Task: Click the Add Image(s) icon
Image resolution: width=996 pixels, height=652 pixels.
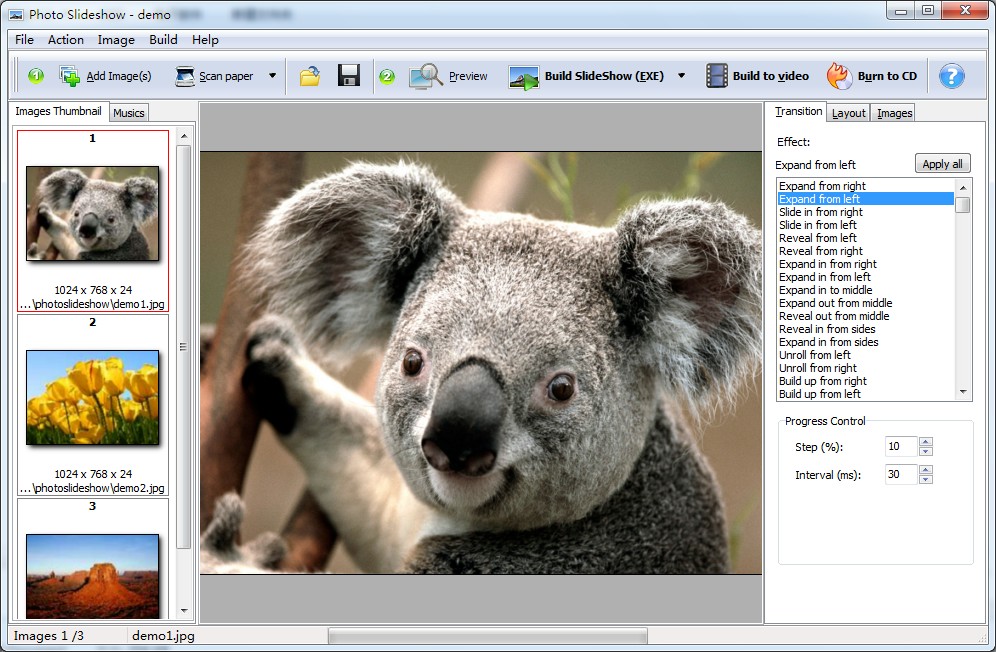Action: [69, 76]
